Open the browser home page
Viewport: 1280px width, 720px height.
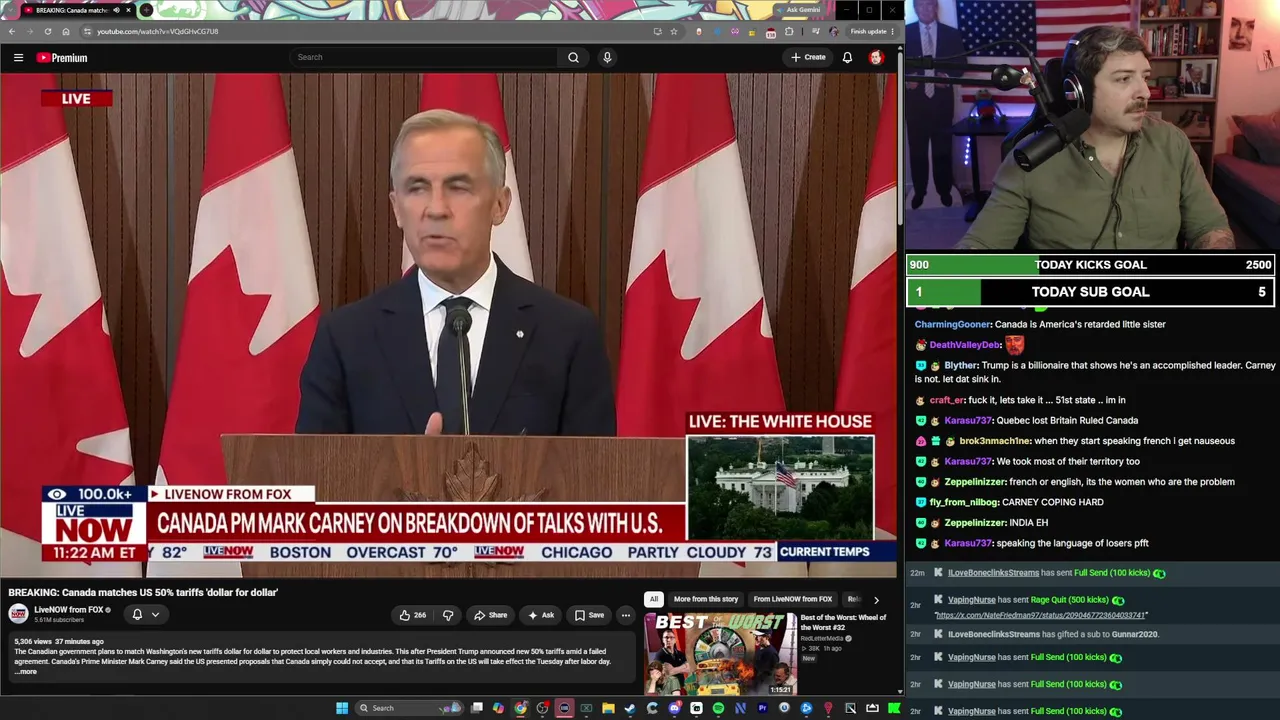click(66, 31)
